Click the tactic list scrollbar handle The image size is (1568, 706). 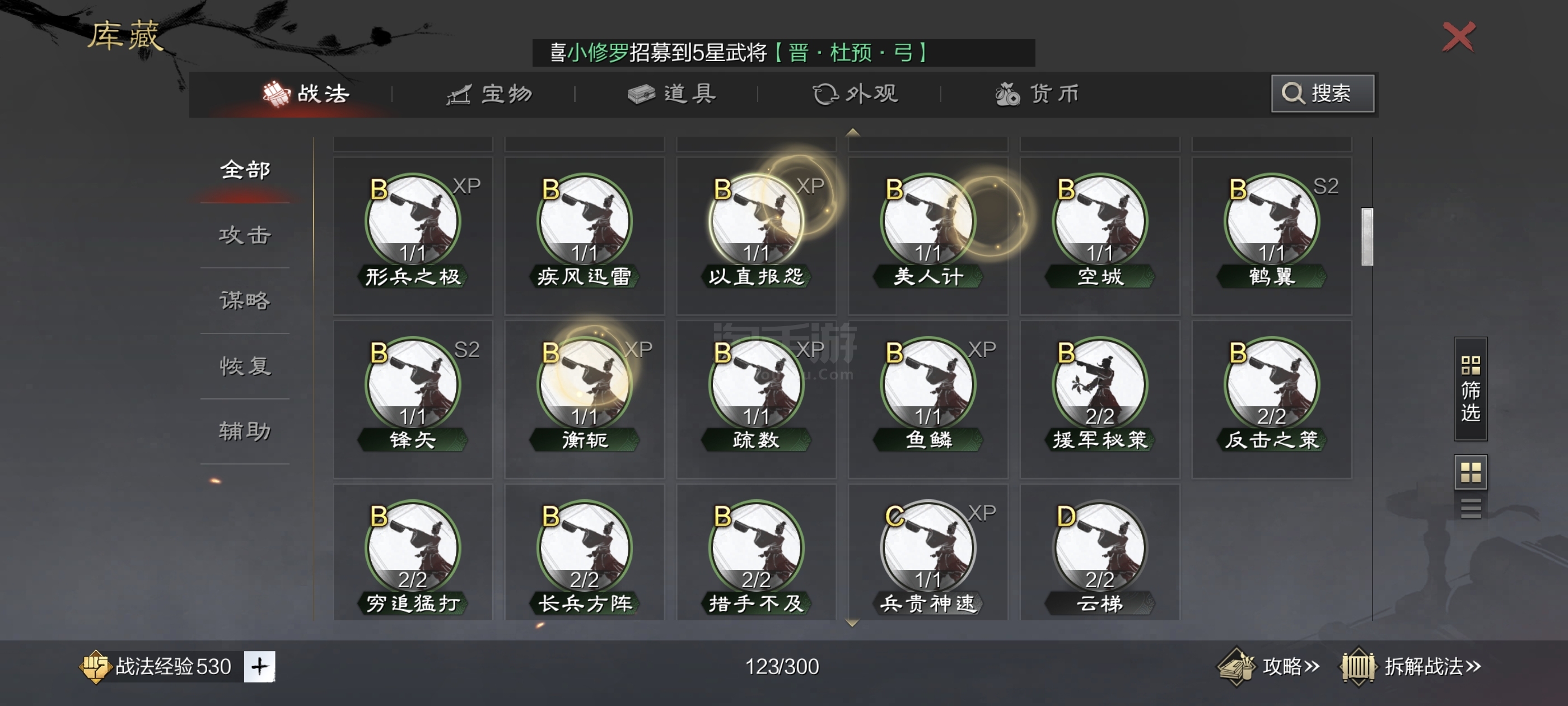click(1366, 237)
